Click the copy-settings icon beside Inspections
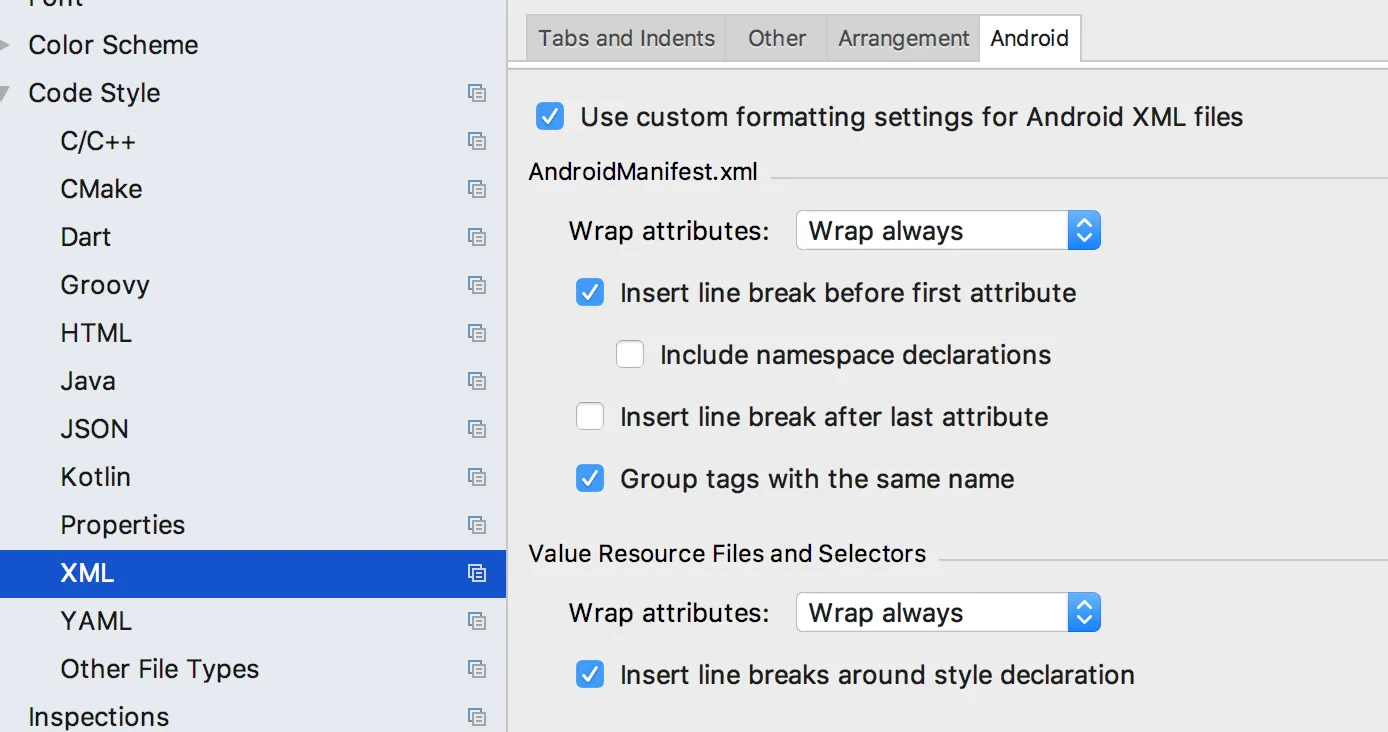The height and width of the screenshot is (732, 1388). click(477, 717)
